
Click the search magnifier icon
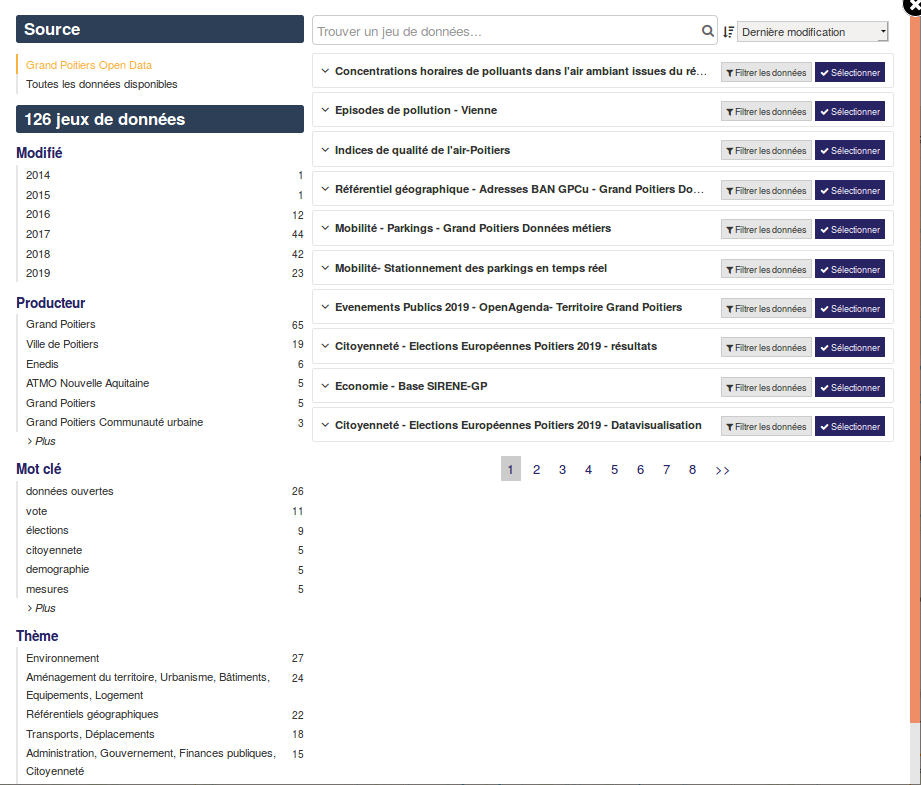(708, 31)
